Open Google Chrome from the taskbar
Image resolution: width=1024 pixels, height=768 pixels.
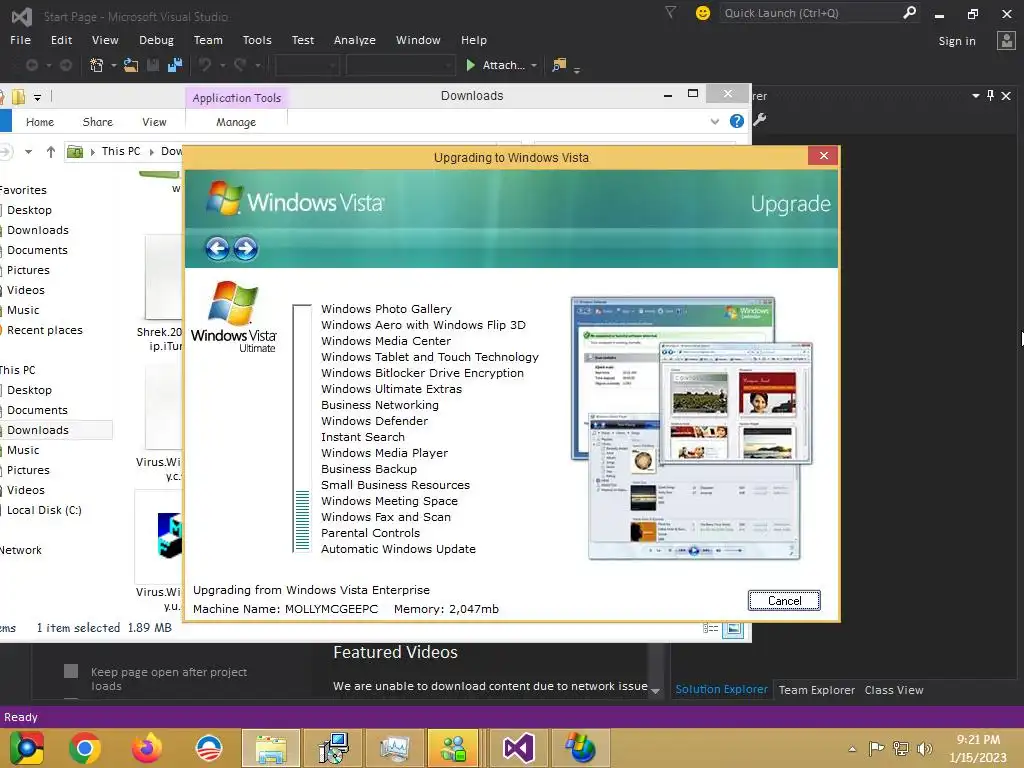[84, 748]
